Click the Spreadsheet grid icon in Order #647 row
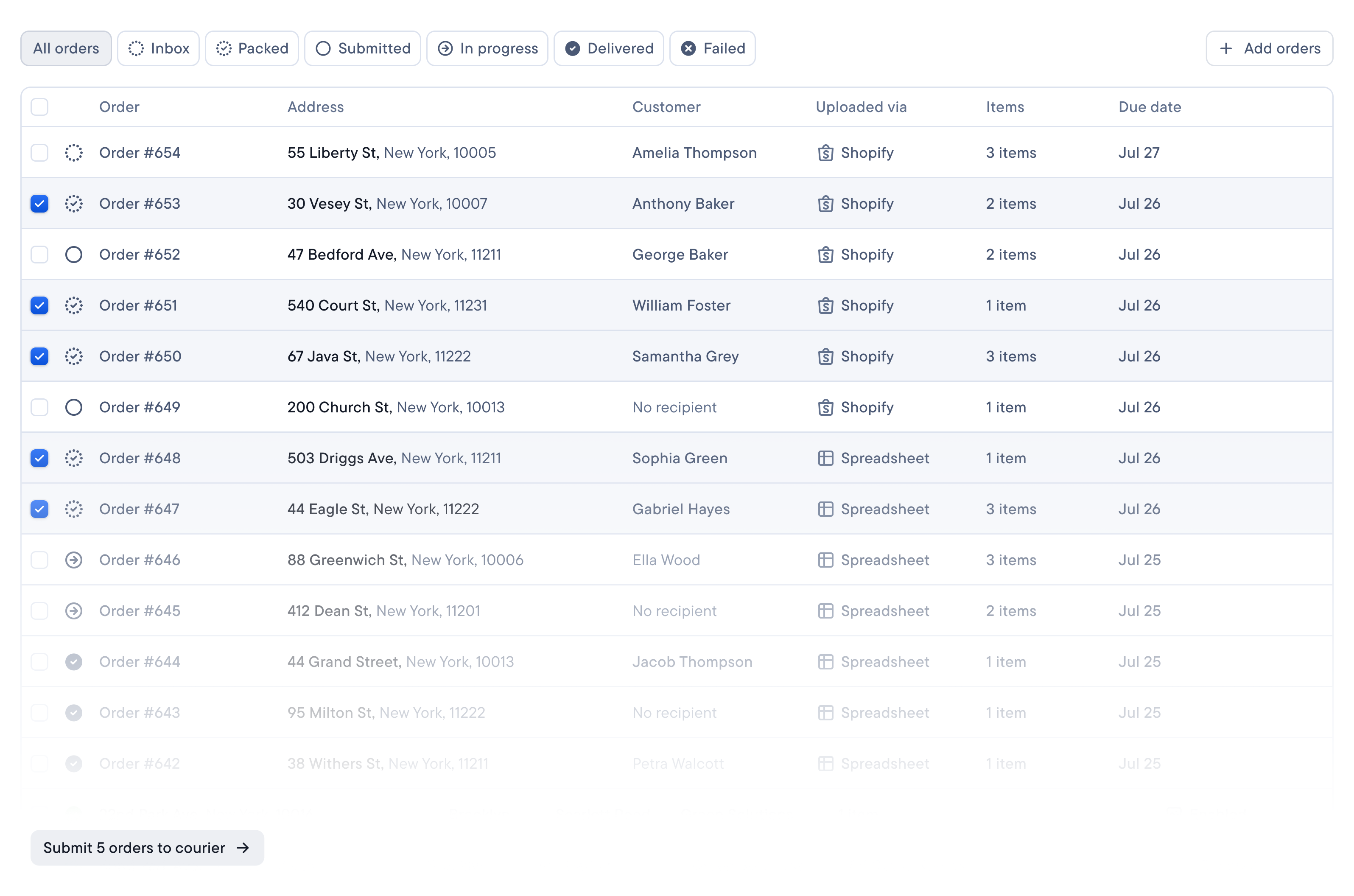Screen dimensions: 1354x896 825,509
